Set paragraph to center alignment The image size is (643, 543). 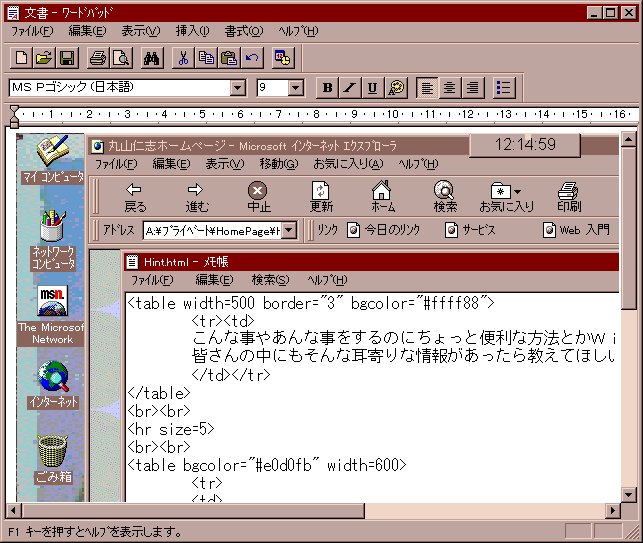(x=449, y=88)
